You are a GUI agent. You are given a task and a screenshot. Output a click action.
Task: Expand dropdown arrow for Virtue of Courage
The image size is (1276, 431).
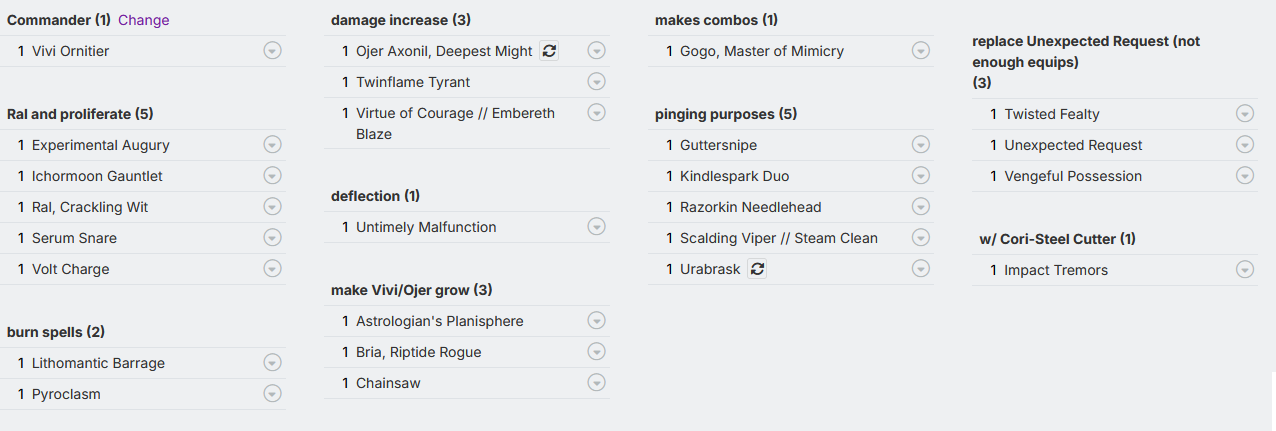[x=596, y=113]
